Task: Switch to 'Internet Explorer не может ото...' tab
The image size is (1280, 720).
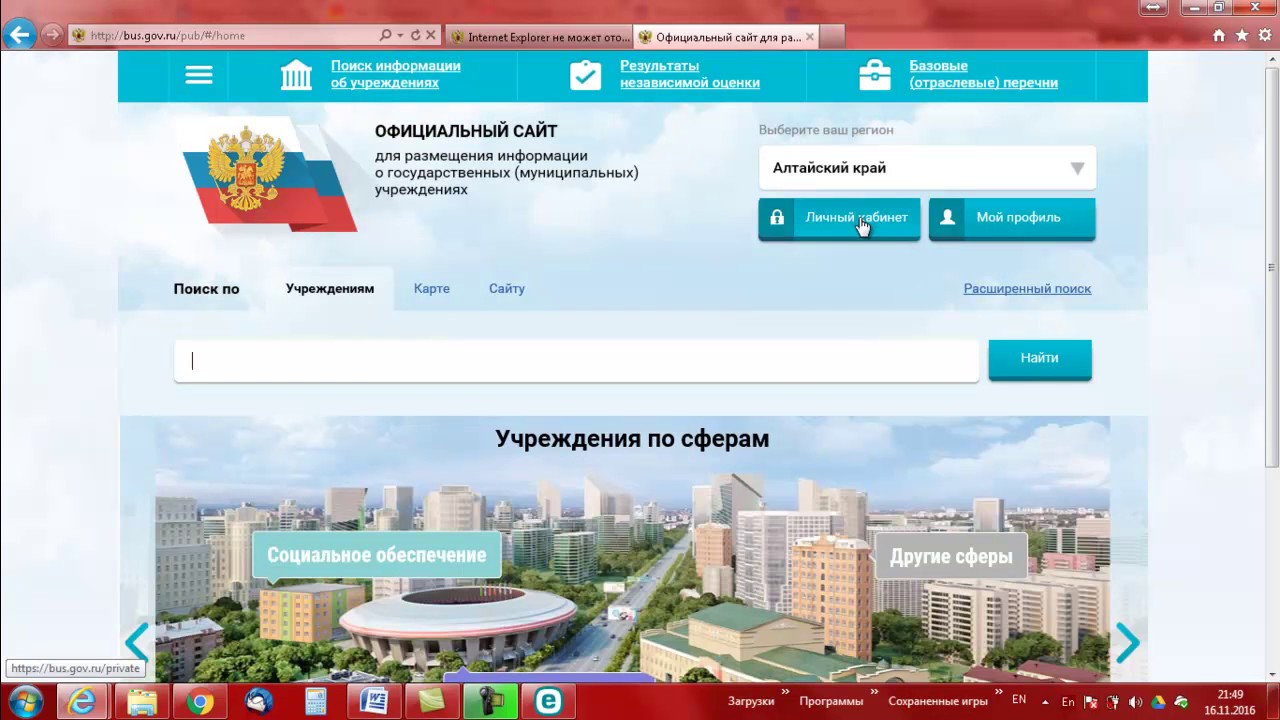Action: pos(540,37)
